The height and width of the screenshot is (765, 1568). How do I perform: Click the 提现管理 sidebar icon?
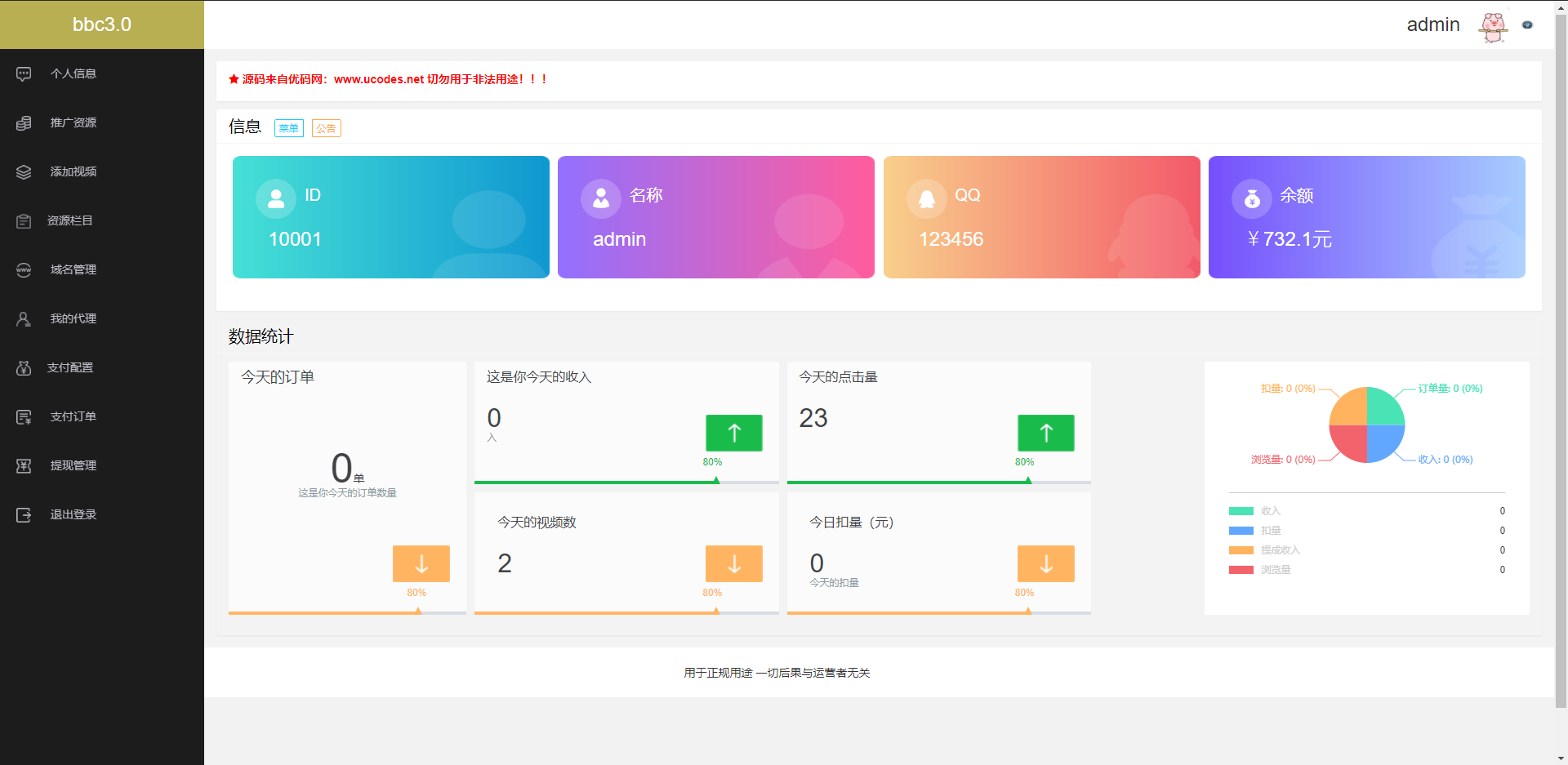[23, 465]
